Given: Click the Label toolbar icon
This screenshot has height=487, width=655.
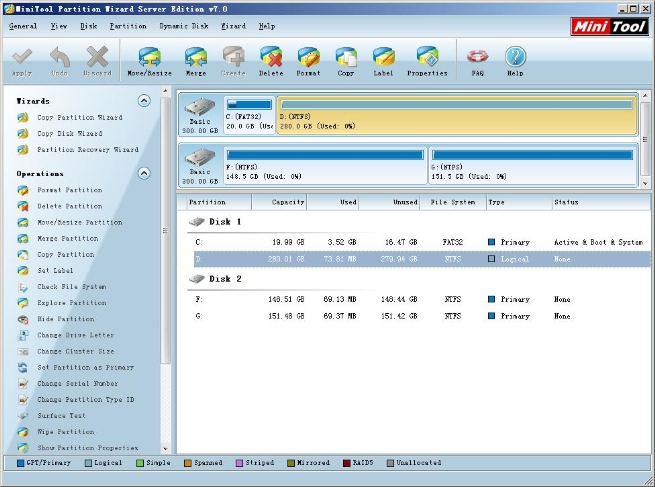Looking at the screenshot, I should click(383, 57).
